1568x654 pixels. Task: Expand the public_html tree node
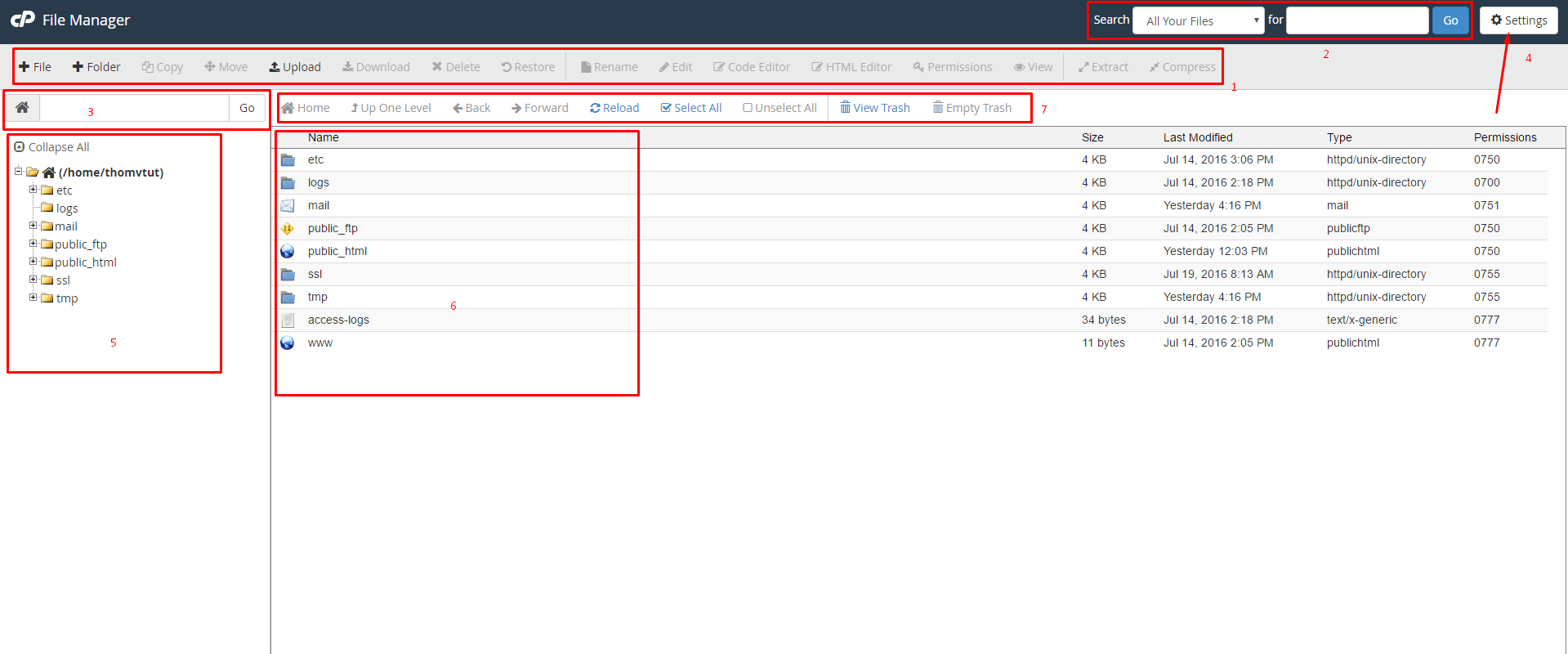tap(34, 262)
